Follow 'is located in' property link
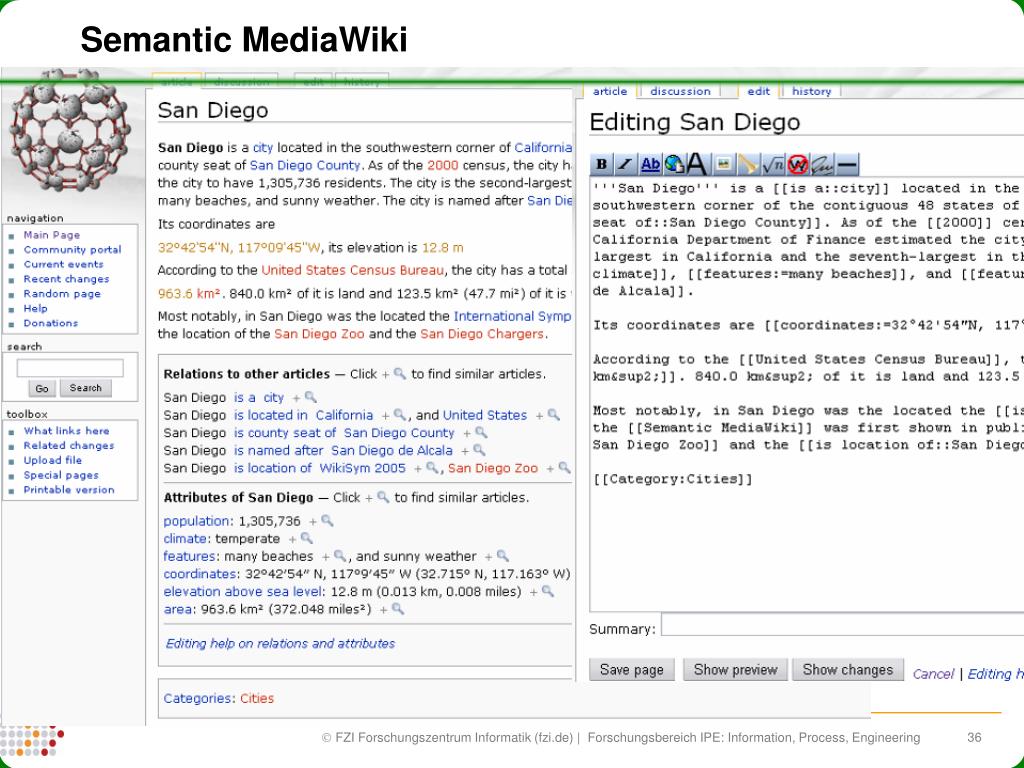This screenshot has width=1024, height=768. tap(270, 415)
